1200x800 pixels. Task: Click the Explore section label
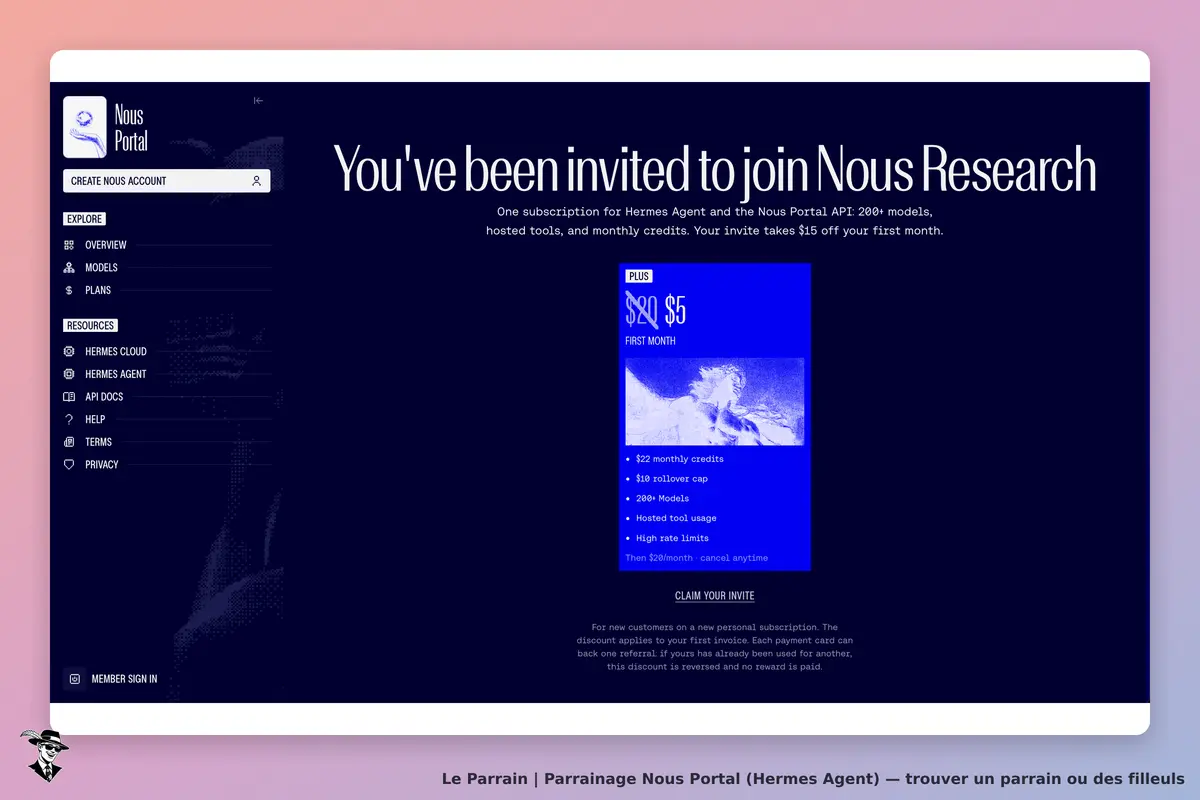(85, 219)
